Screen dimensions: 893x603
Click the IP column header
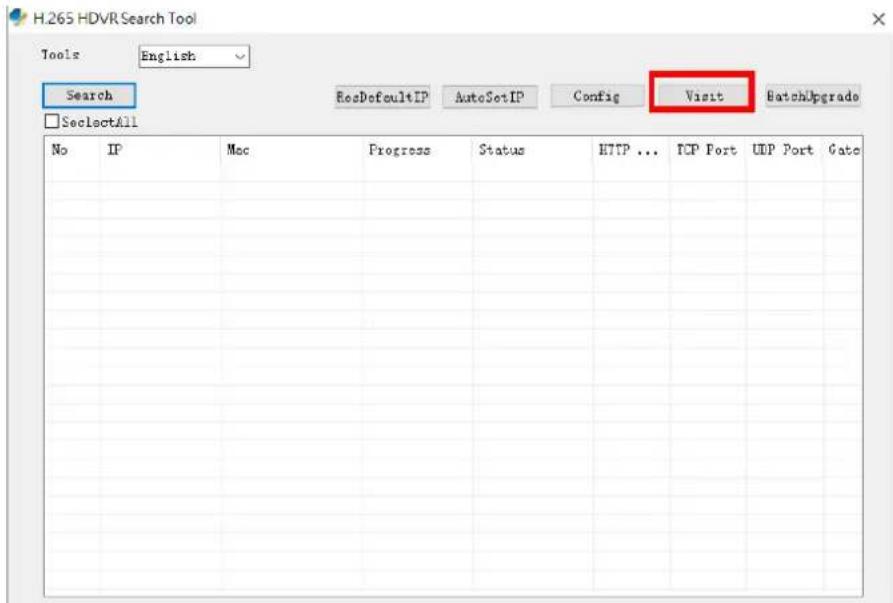[161, 150]
